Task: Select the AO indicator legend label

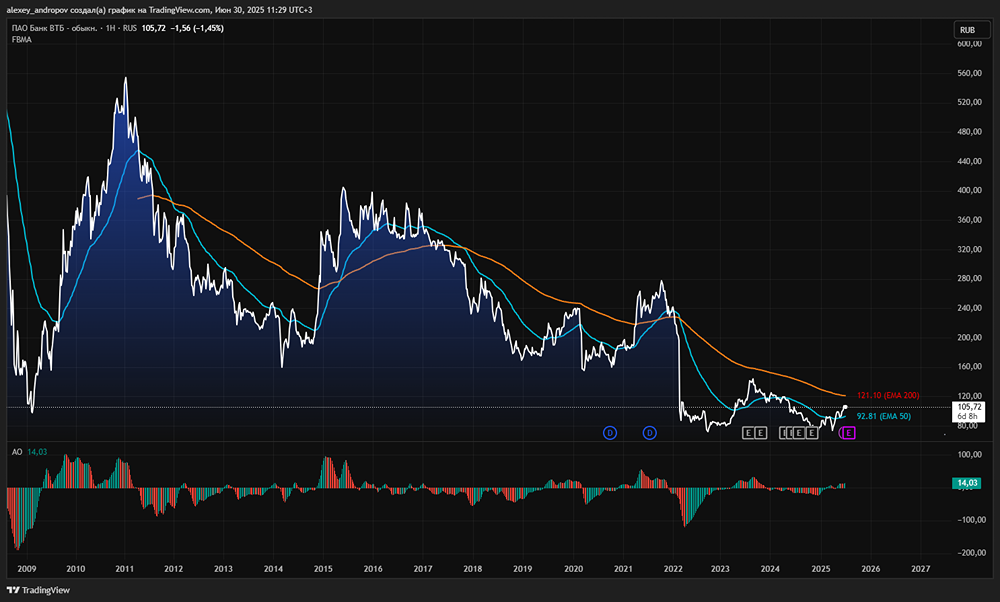Action: (17, 452)
